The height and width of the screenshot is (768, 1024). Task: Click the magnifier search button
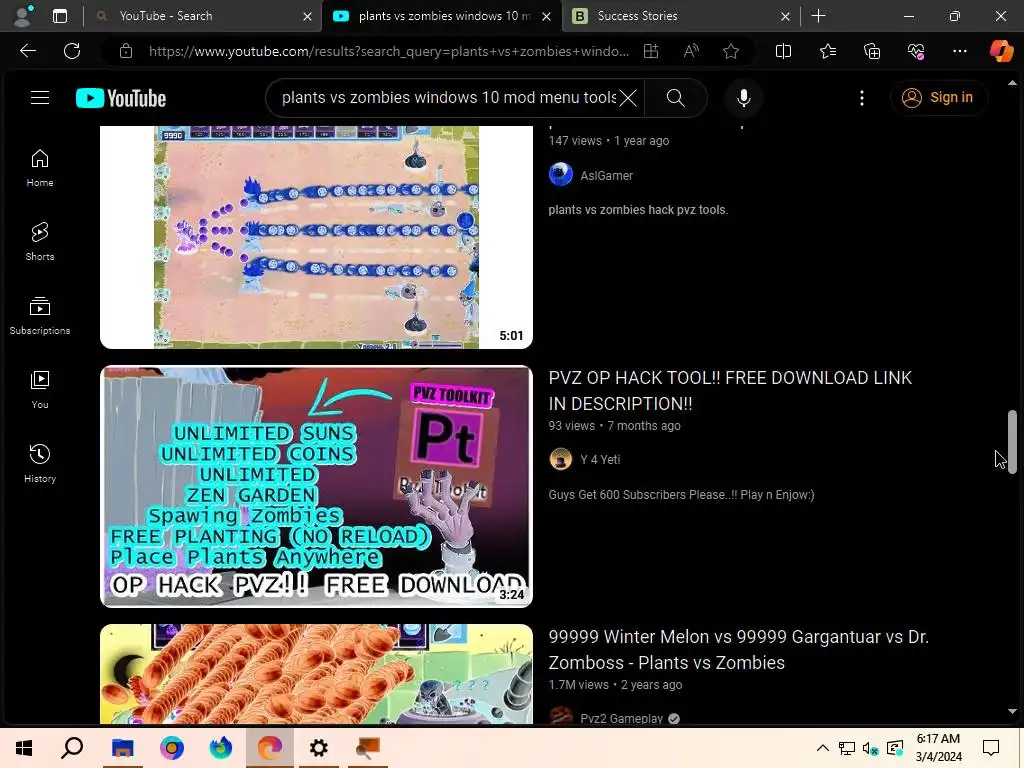[x=676, y=98]
